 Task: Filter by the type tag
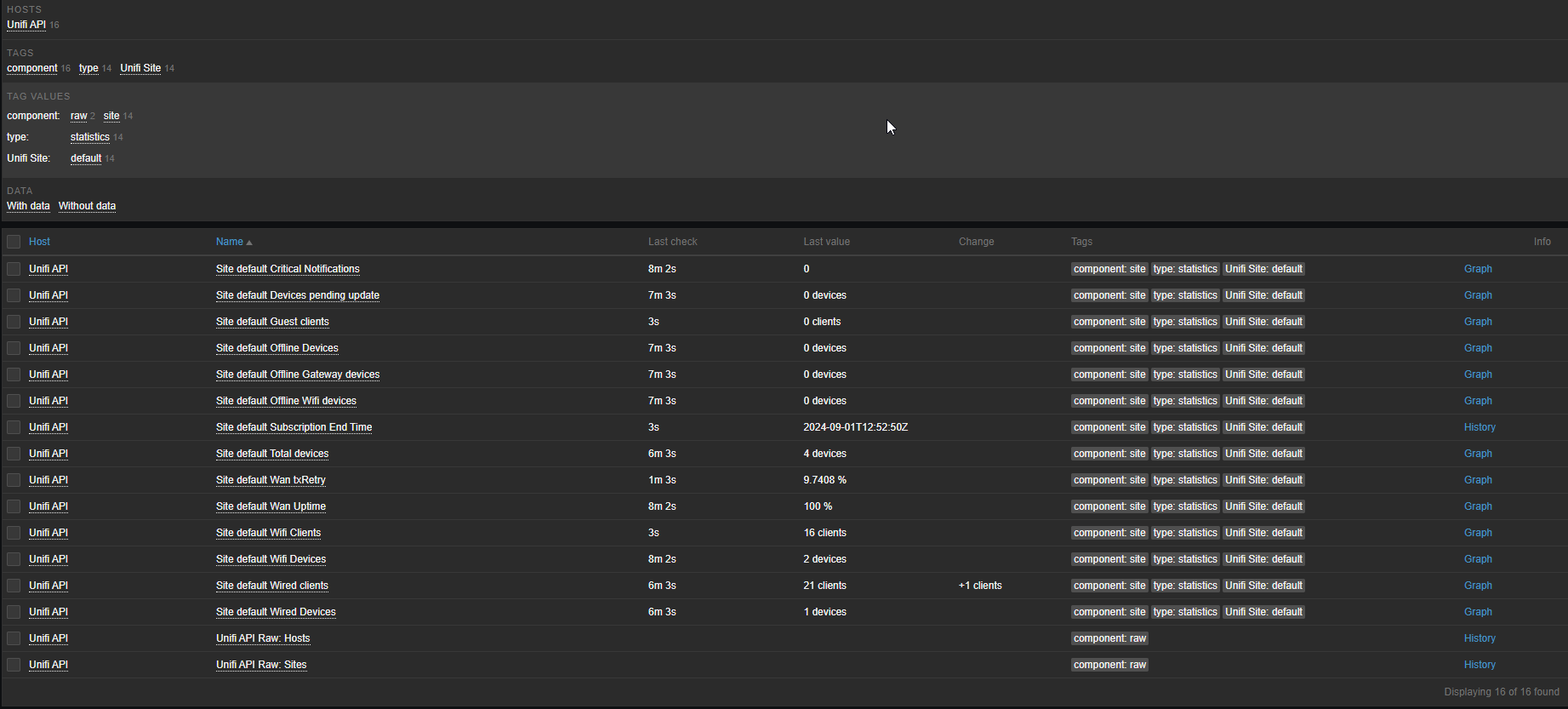(x=88, y=68)
